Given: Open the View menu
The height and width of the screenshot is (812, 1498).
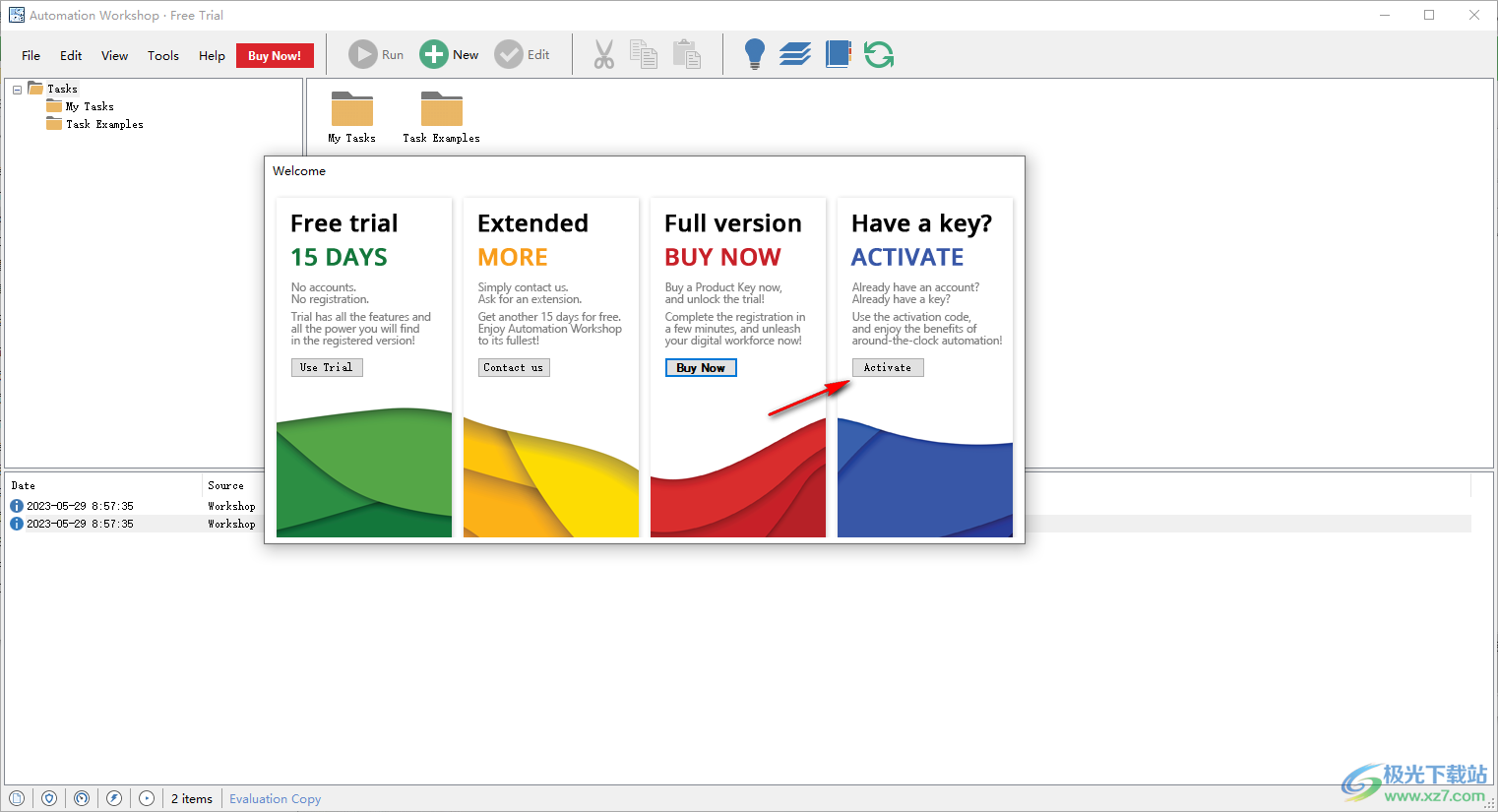Looking at the screenshot, I should (115, 55).
